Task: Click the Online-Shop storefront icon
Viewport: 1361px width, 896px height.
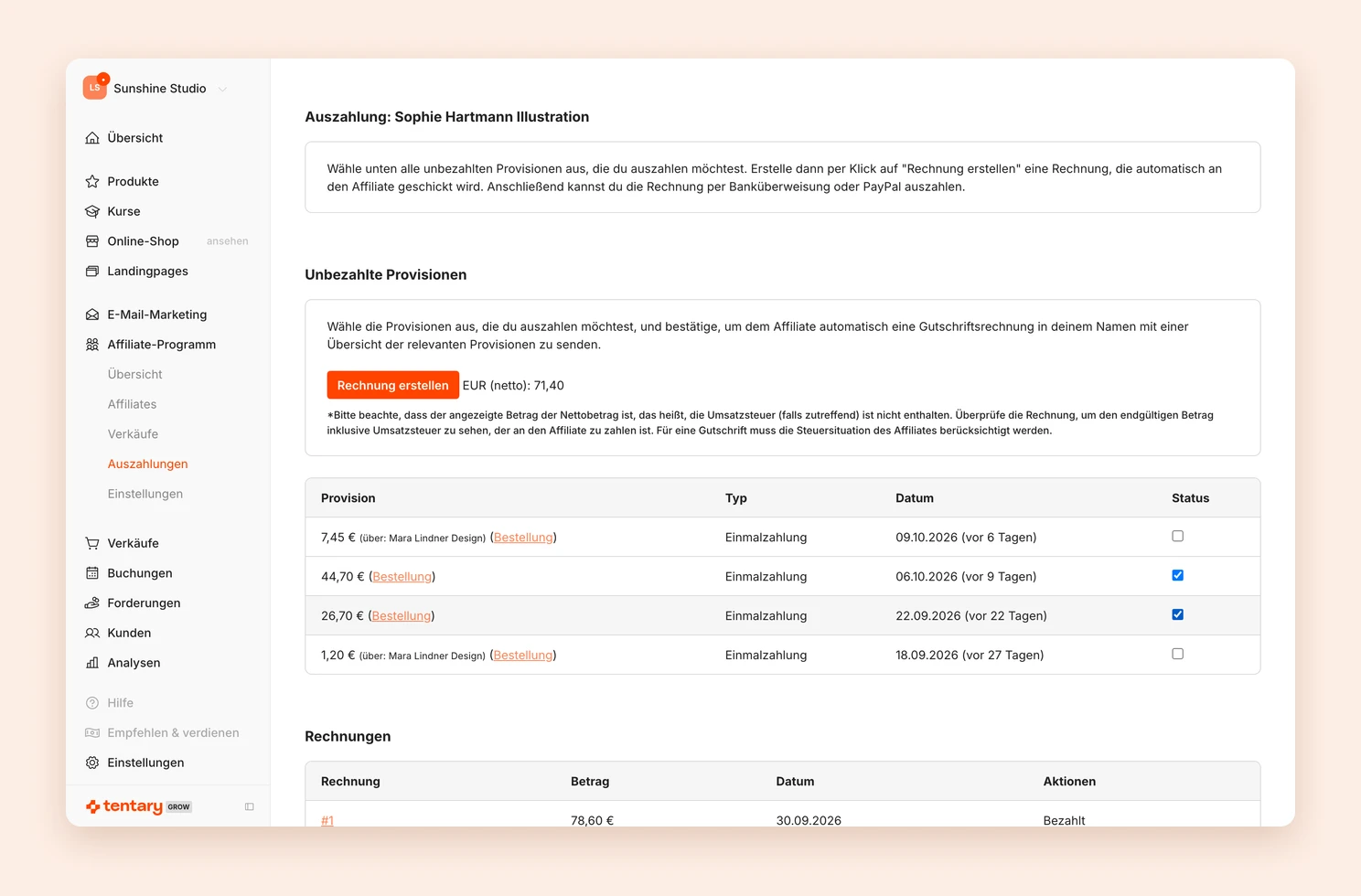Action: click(x=92, y=241)
